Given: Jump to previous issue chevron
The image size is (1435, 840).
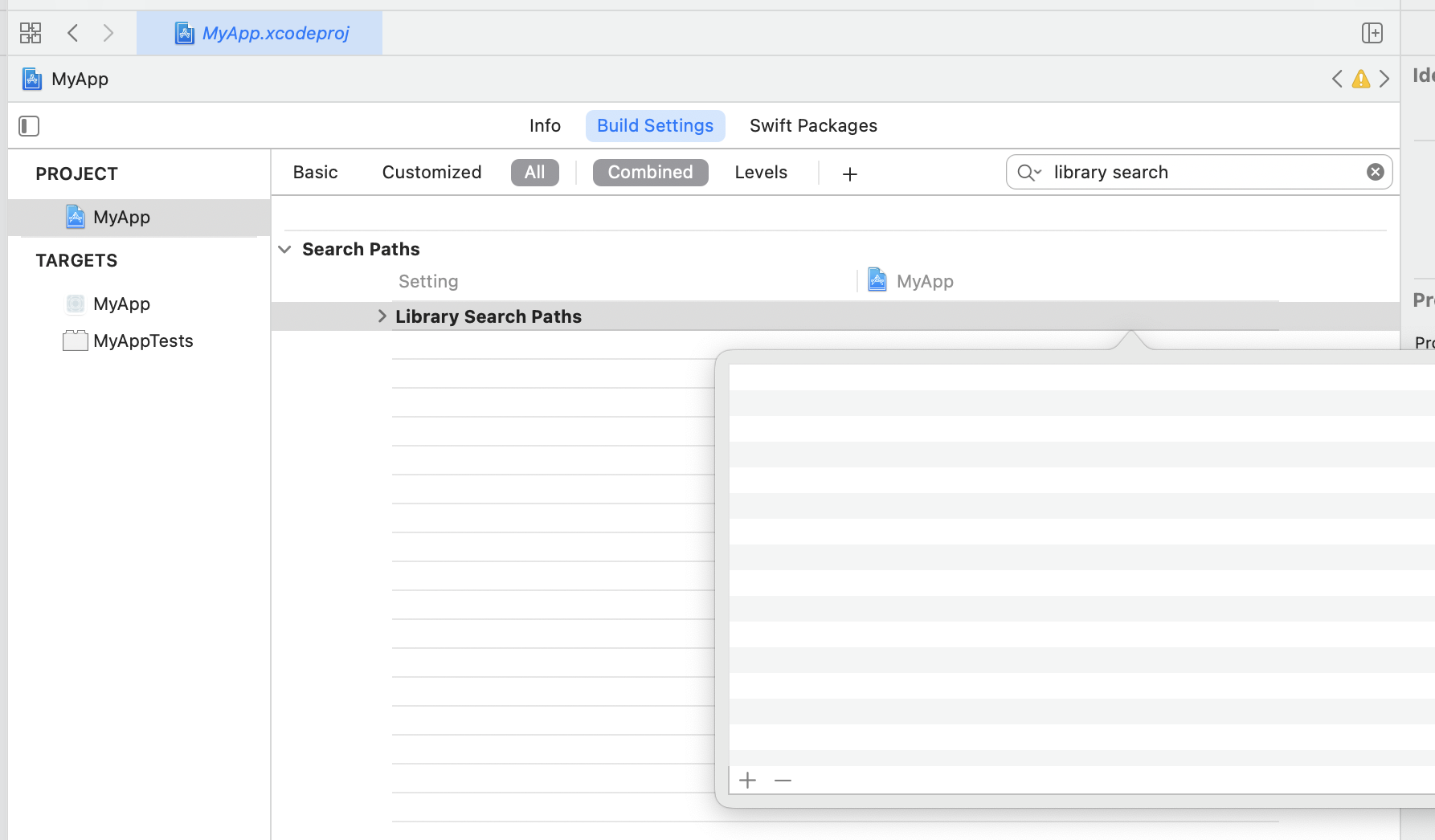Looking at the screenshot, I should tap(1337, 79).
